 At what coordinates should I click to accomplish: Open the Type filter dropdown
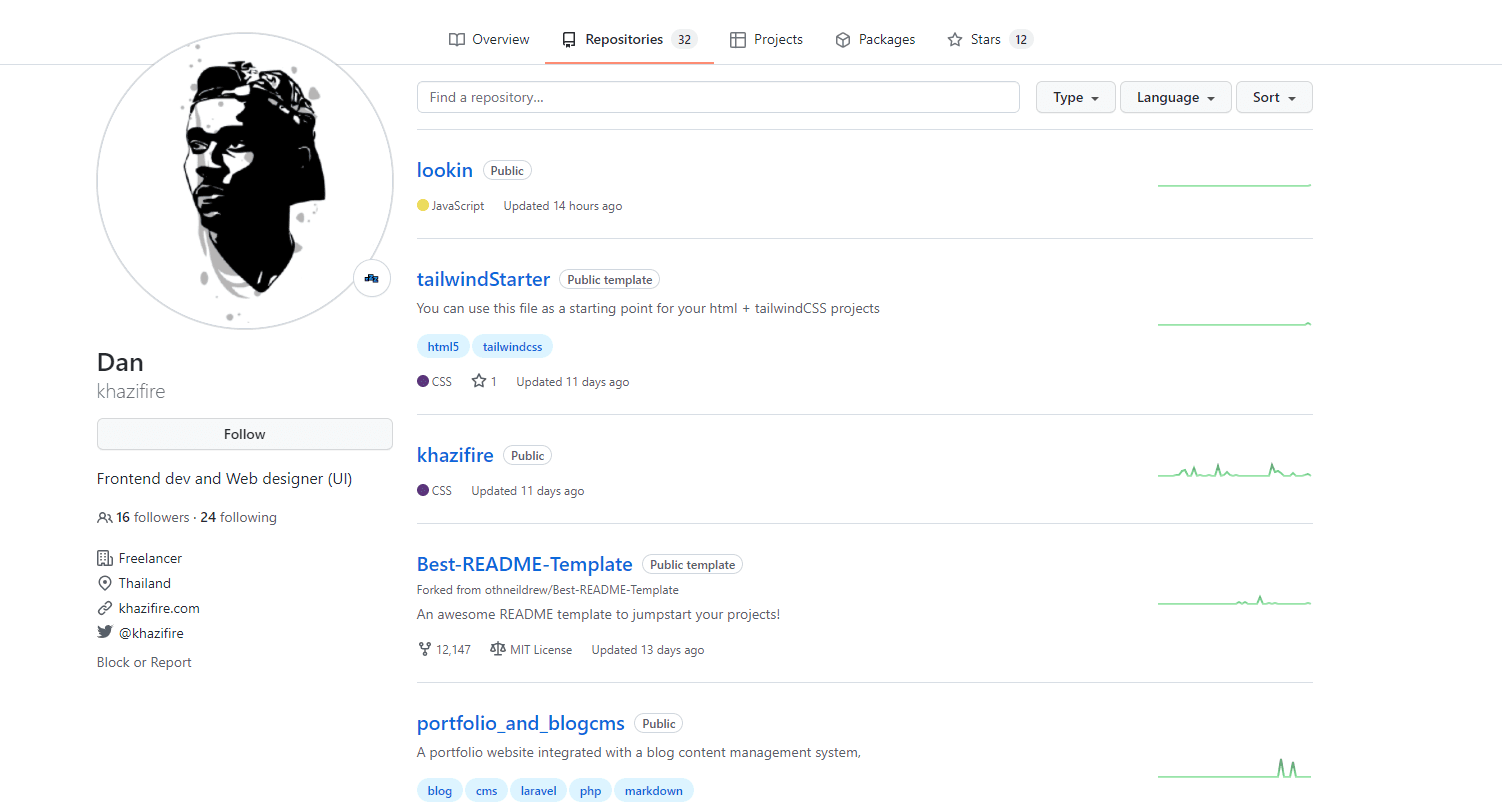[1075, 97]
